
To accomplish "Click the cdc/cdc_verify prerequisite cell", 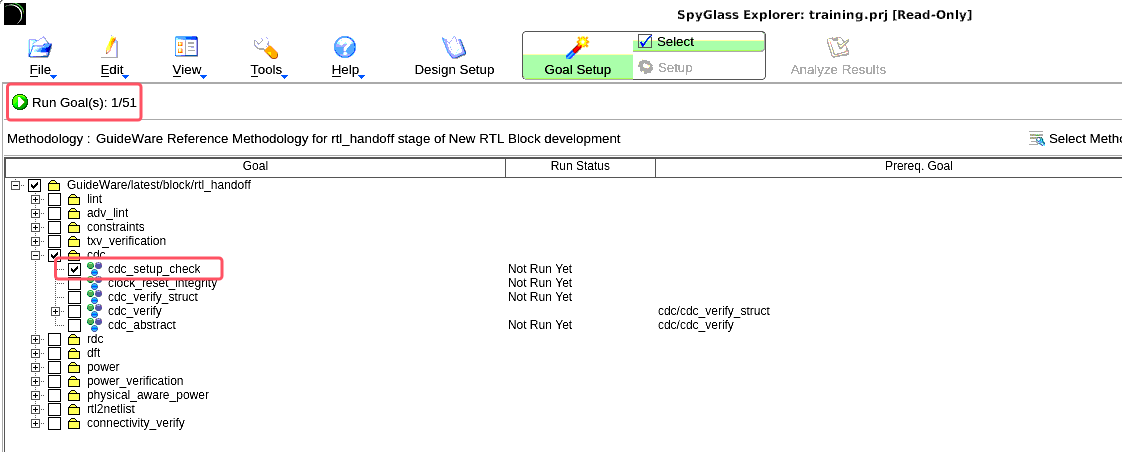I will tap(696, 325).
